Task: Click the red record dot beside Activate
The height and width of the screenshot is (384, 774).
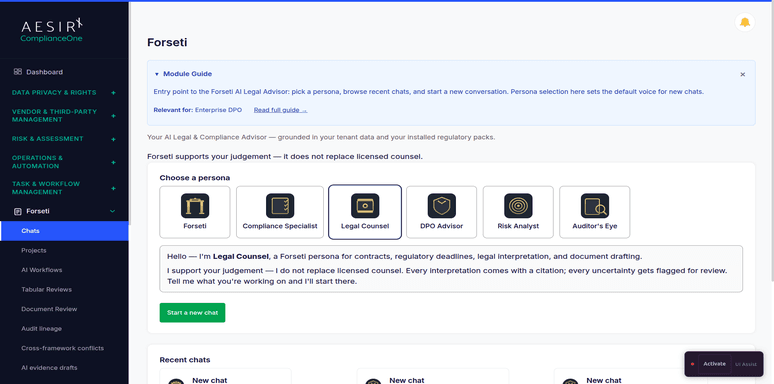Action: (692, 364)
